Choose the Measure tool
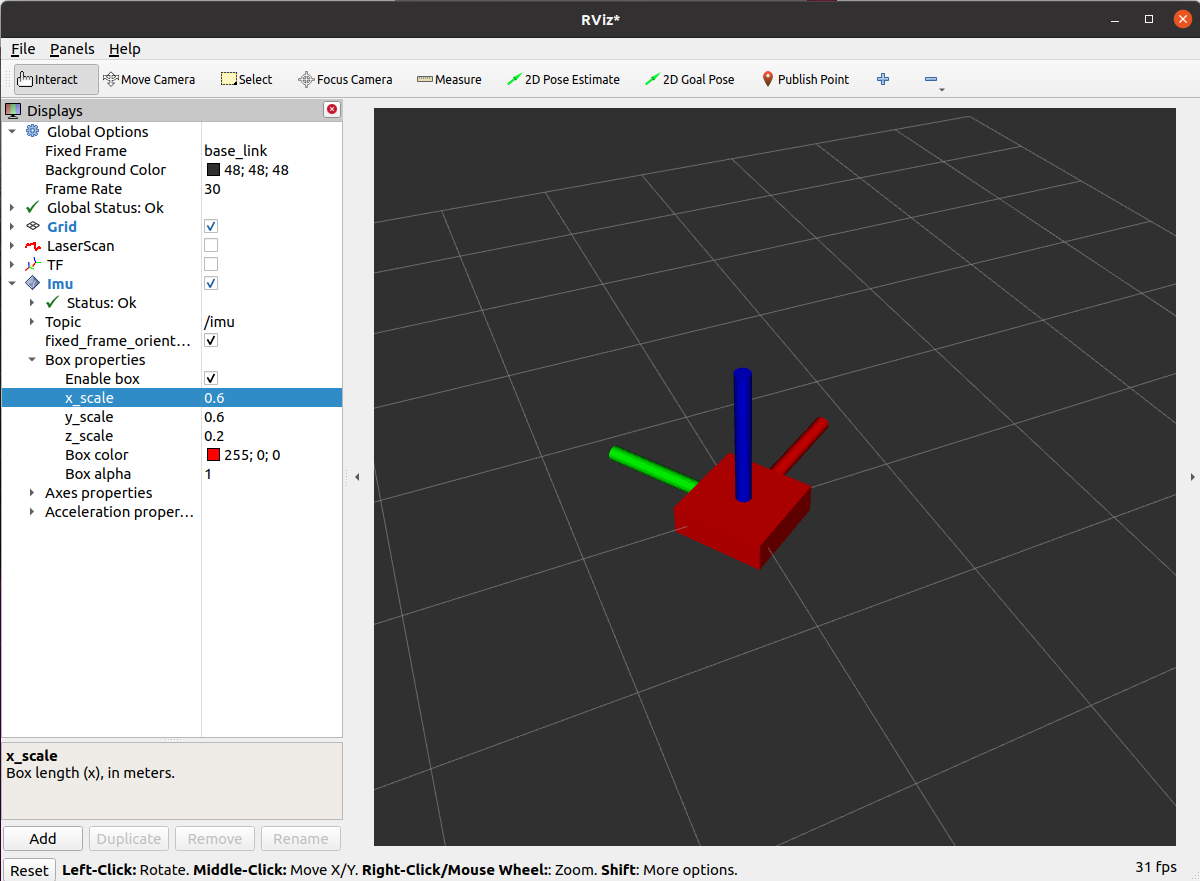1200x881 pixels. click(x=449, y=80)
